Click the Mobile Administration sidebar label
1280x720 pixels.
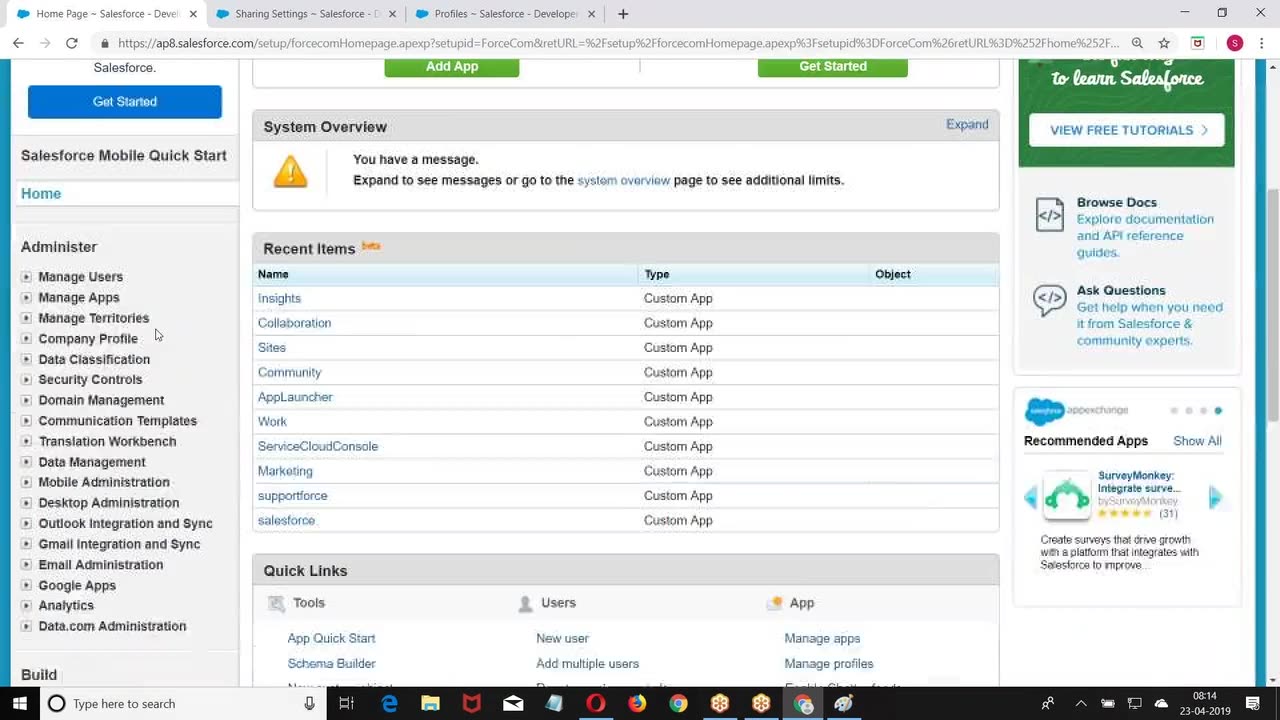click(x=104, y=482)
